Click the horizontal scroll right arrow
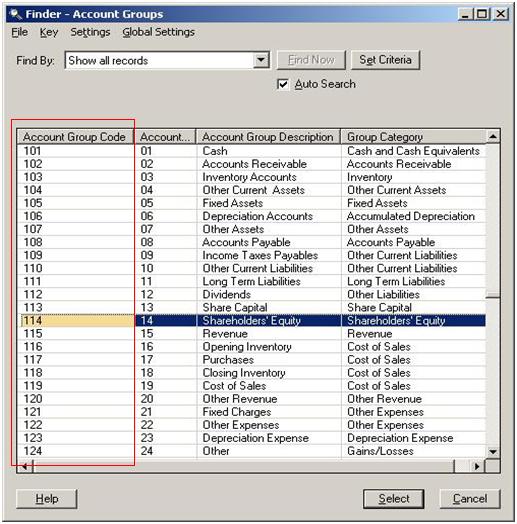This screenshot has height=524, width=517. (x=477, y=466)
